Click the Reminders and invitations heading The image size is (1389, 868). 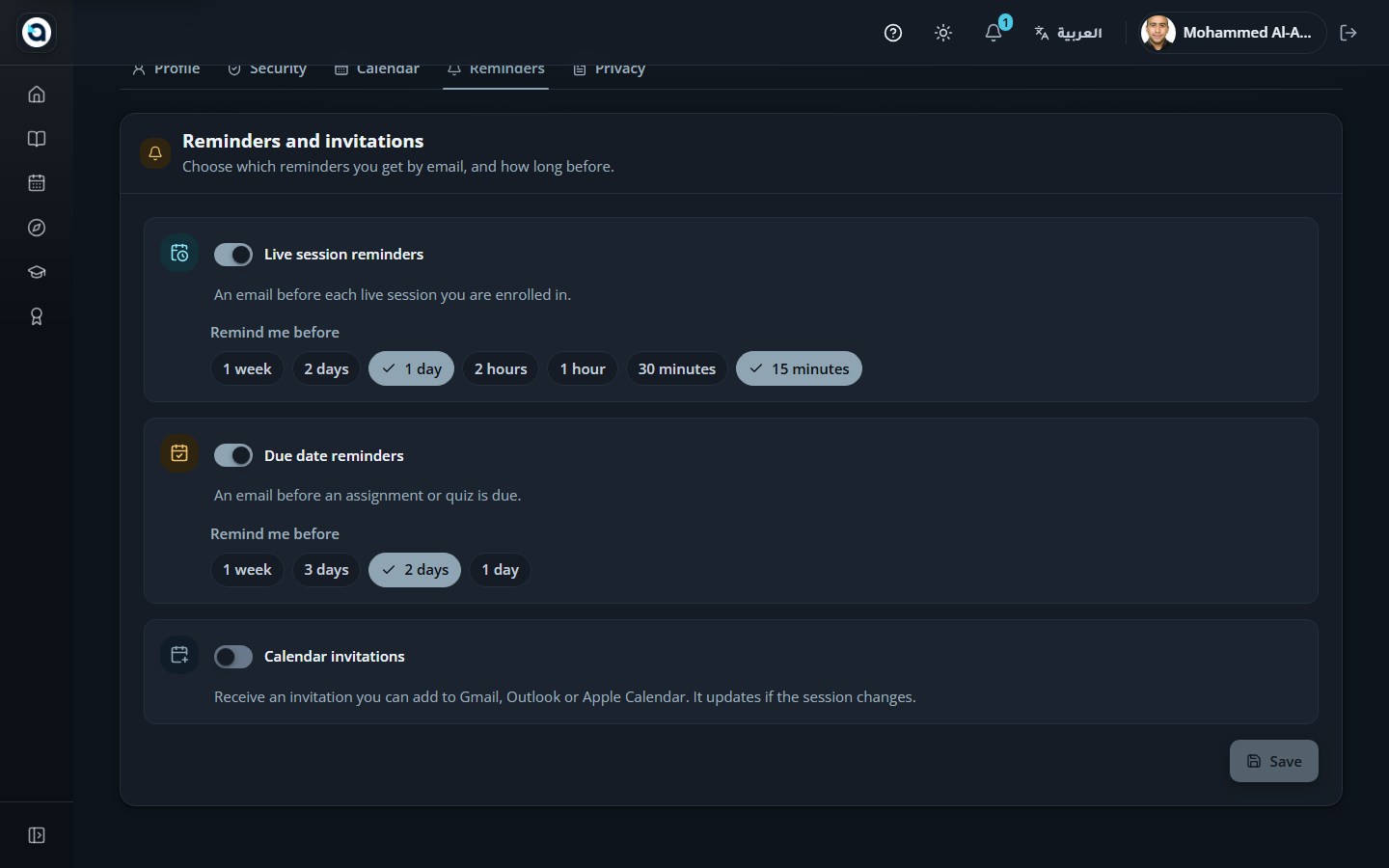(x=303, y=141)
